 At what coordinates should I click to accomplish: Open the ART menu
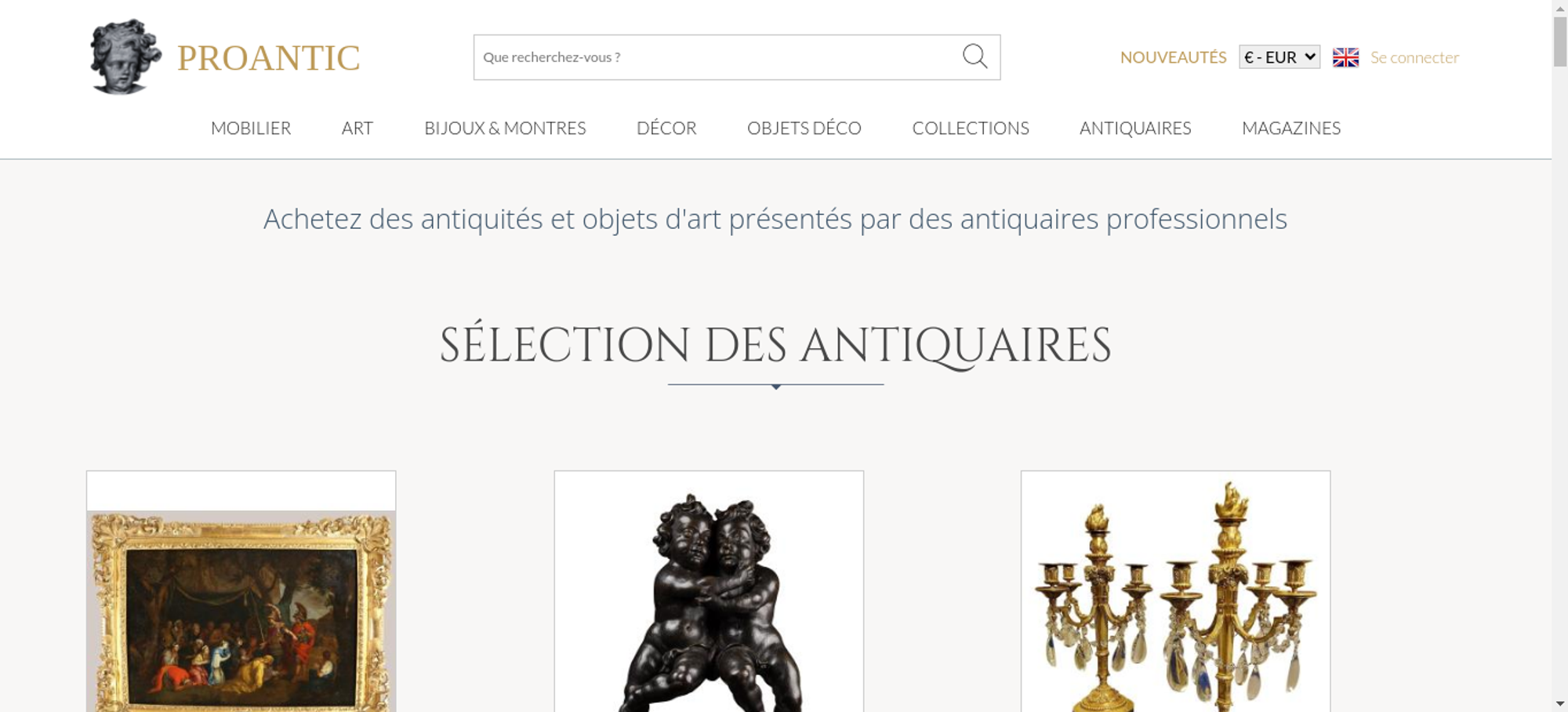(358, 128)
